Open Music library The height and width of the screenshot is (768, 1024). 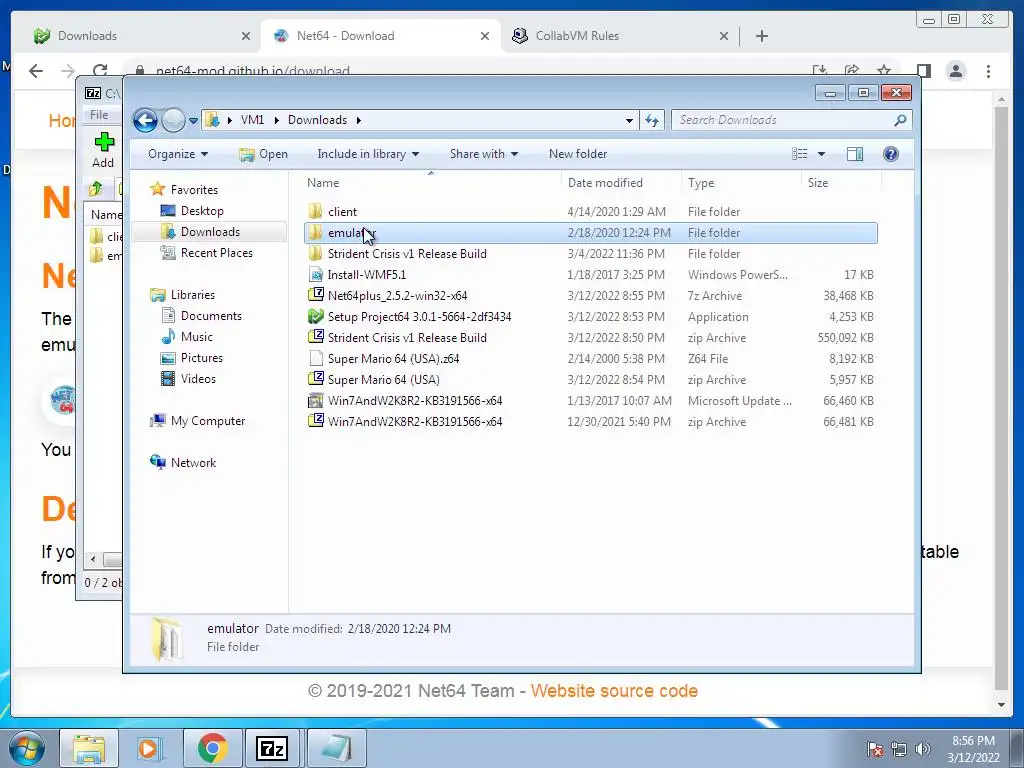197,337
